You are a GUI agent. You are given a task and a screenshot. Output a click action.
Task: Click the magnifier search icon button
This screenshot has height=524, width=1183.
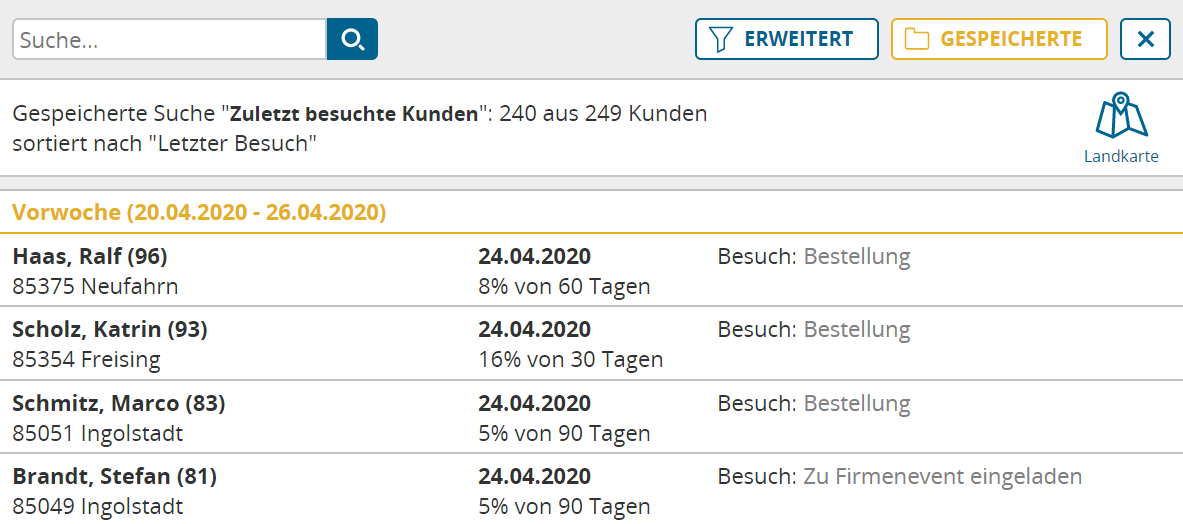(352, 39)
